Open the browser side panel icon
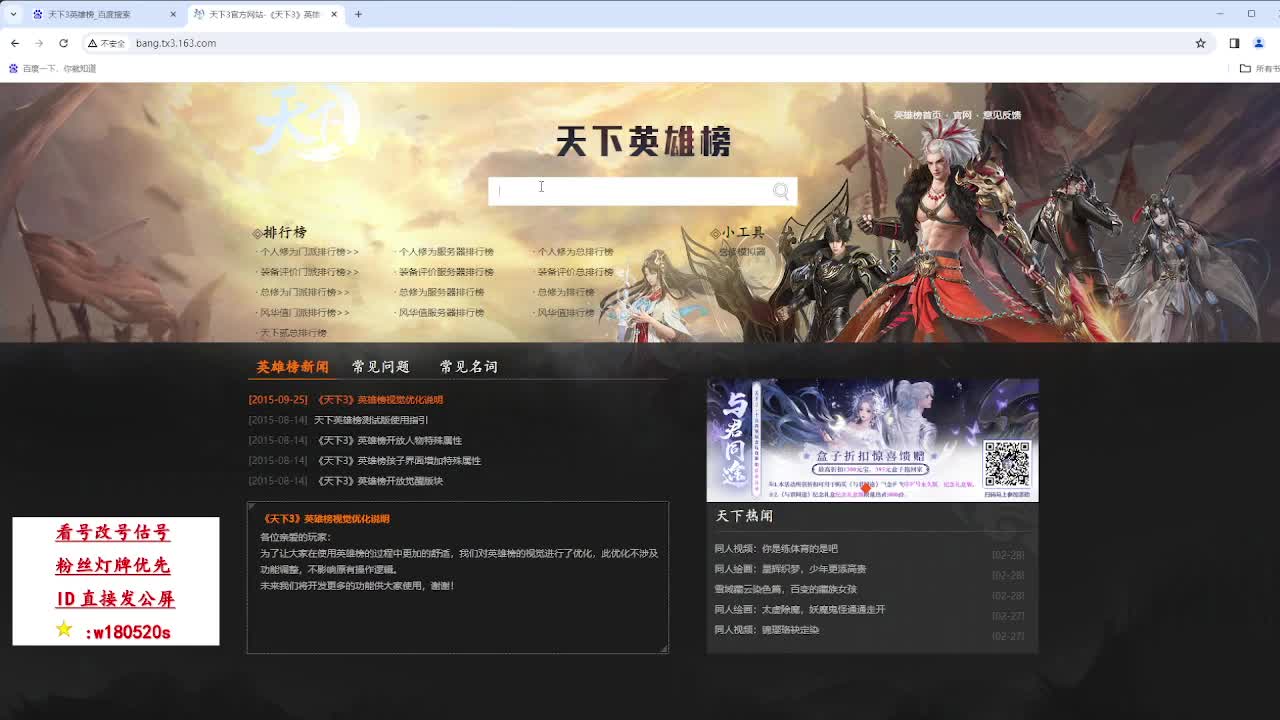The image size is (1280, 720). (1234, 43)
